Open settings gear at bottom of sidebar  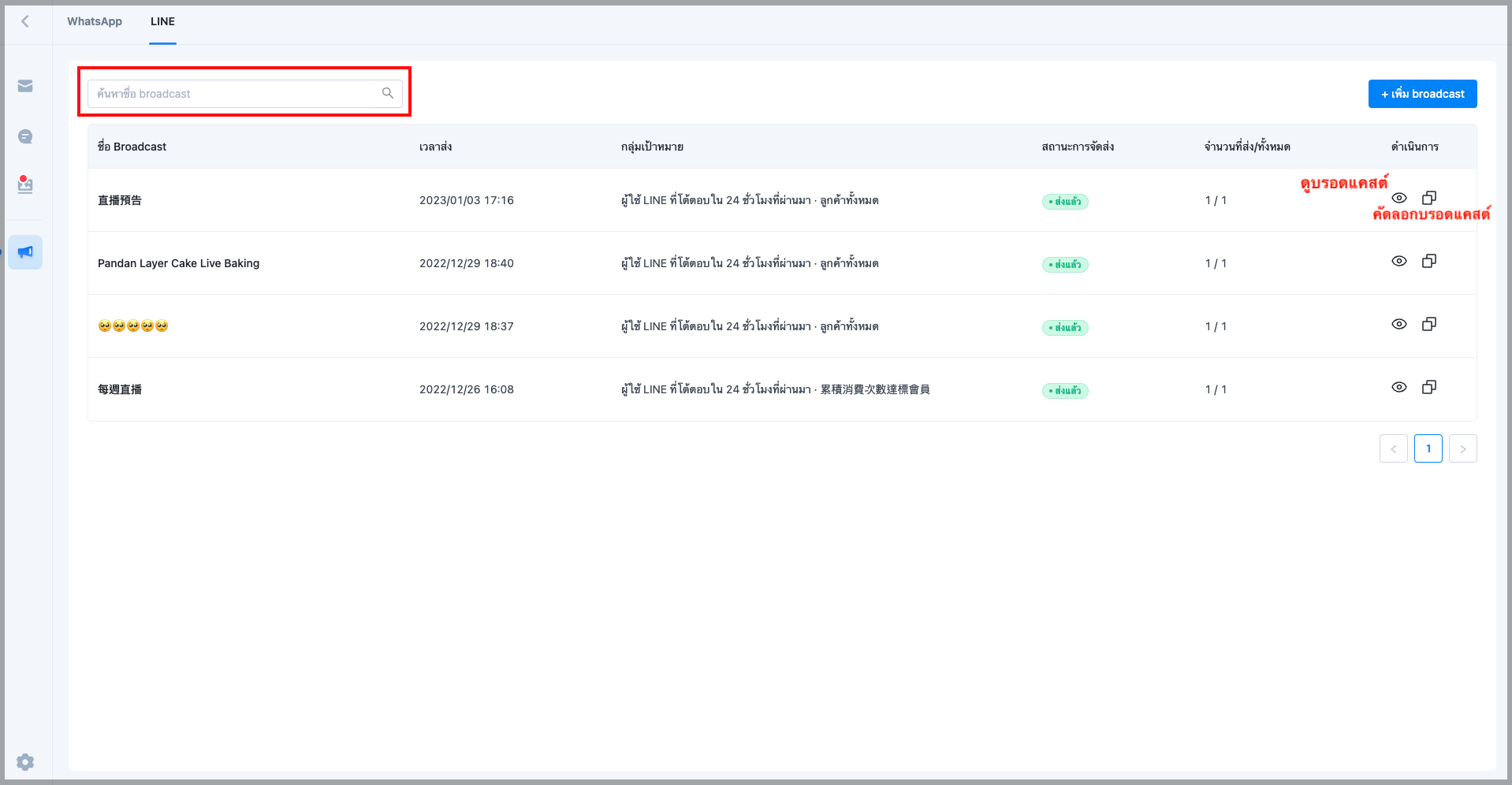[25, 761]
